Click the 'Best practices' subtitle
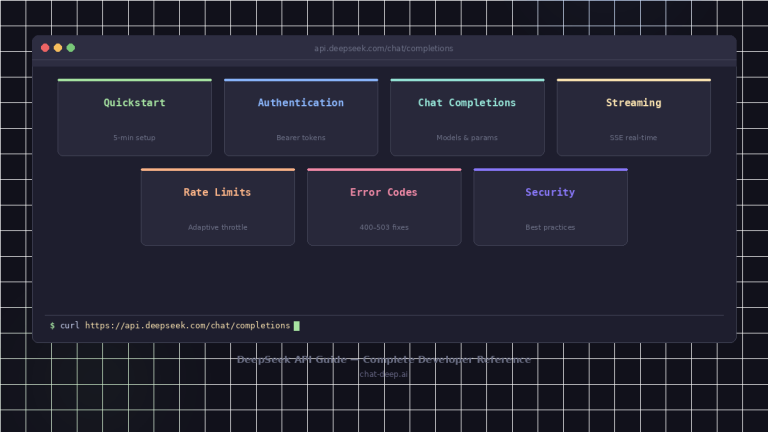The width and height of the screenshot is (768, 432). (x=550, y=227)
